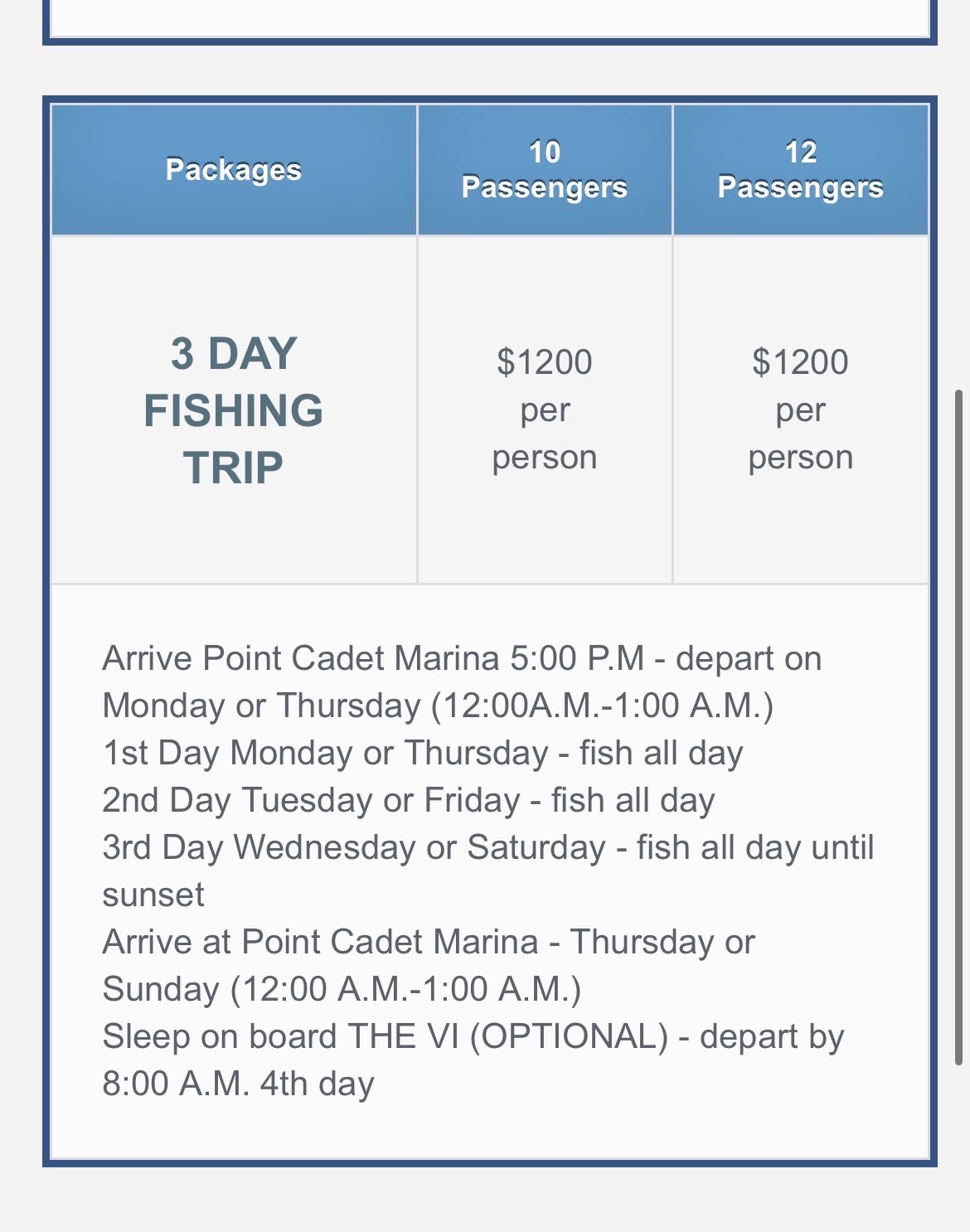Click 'Monday or Thursday (12:00A.M.-1:00 A.M.)' text

click(x=438, y=706)
